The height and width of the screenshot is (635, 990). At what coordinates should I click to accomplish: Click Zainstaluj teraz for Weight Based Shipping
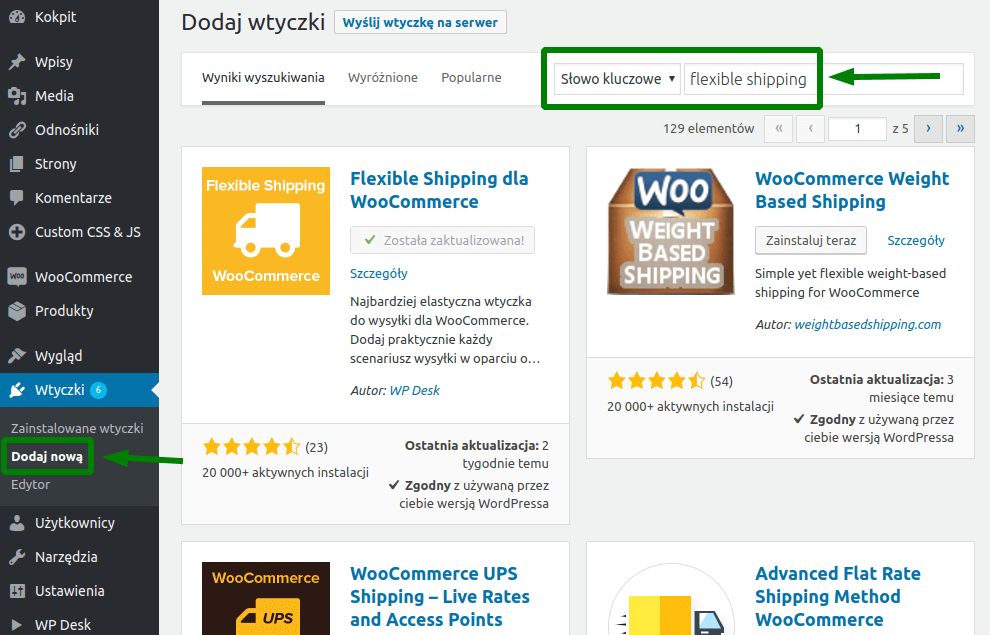pyautogui.click(x=811, y=240)
